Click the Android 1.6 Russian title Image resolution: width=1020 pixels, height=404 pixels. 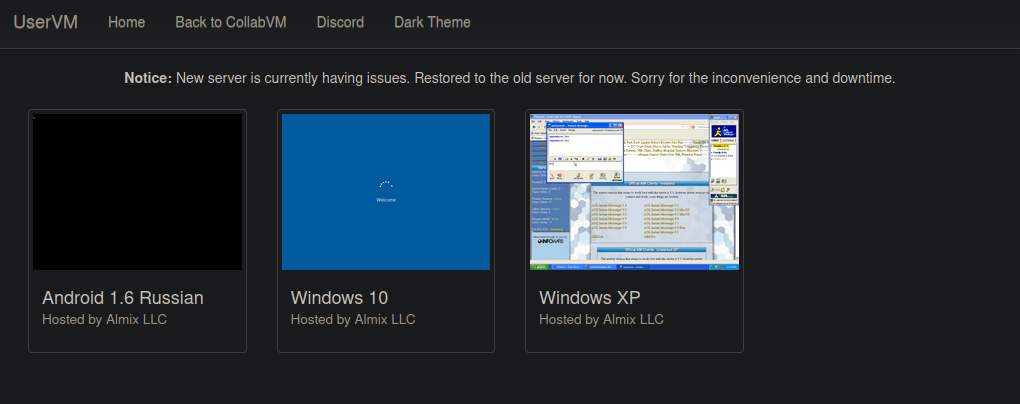[123, 298]
